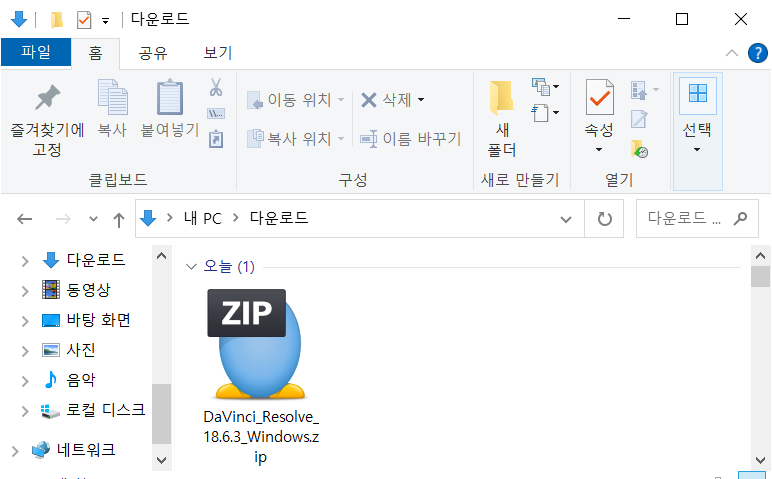Image resolution: width=772 pixels, height=479 pixels.
Task: Click the Select (선택) grid icon
Action: coord(697,93)
